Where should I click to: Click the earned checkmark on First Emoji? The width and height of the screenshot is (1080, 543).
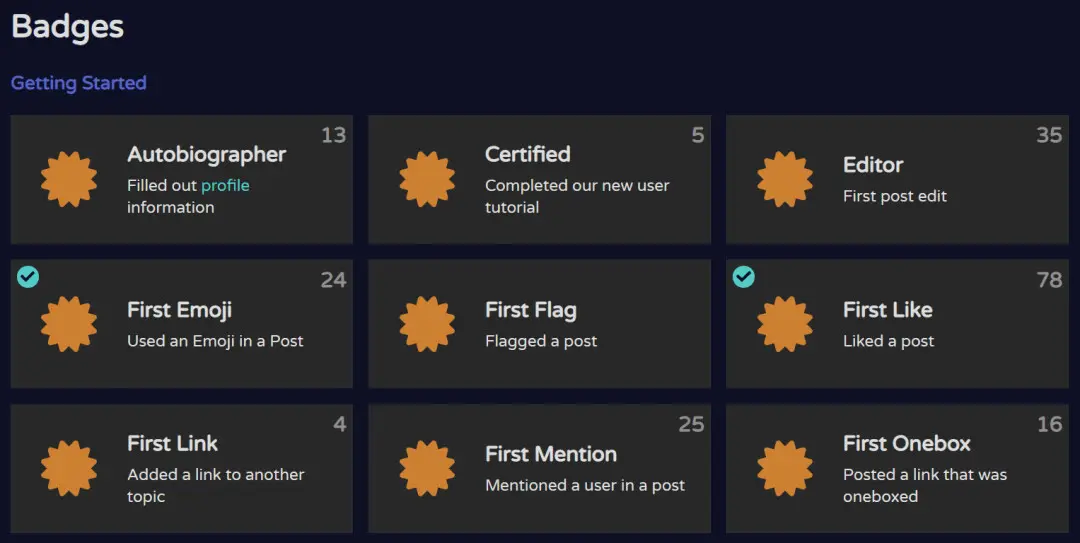[28, 277]
